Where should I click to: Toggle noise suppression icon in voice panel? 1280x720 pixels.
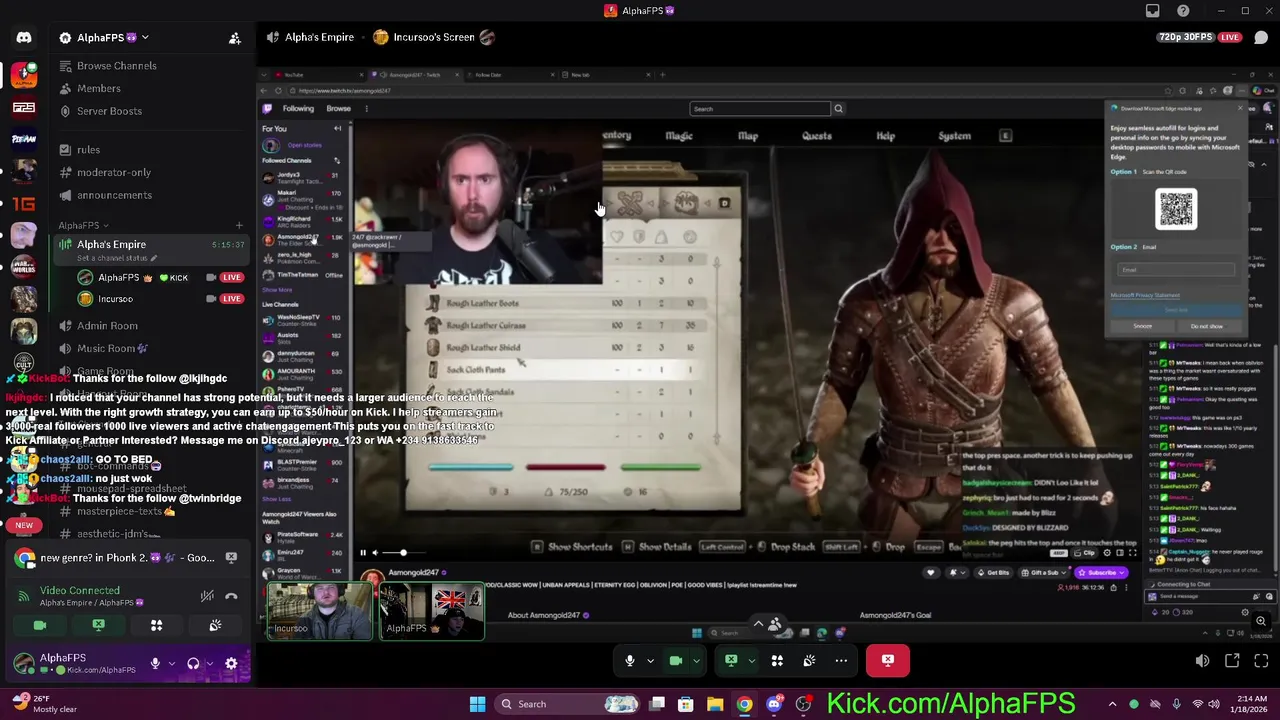[x=207, y=596]
